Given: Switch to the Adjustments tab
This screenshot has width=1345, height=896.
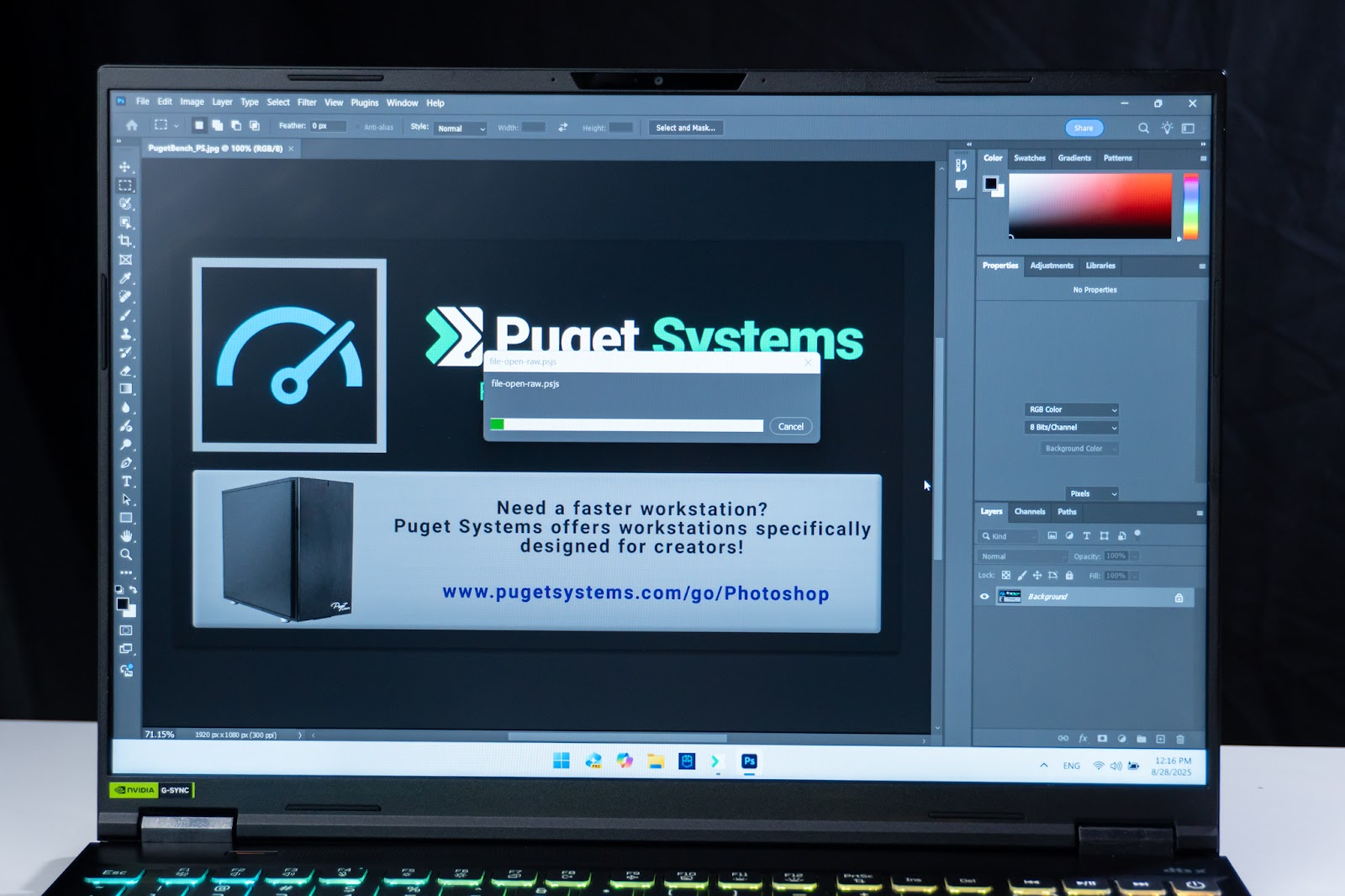Looking at the screenshot, I should pyautogui.click(x=1052, y=266).
